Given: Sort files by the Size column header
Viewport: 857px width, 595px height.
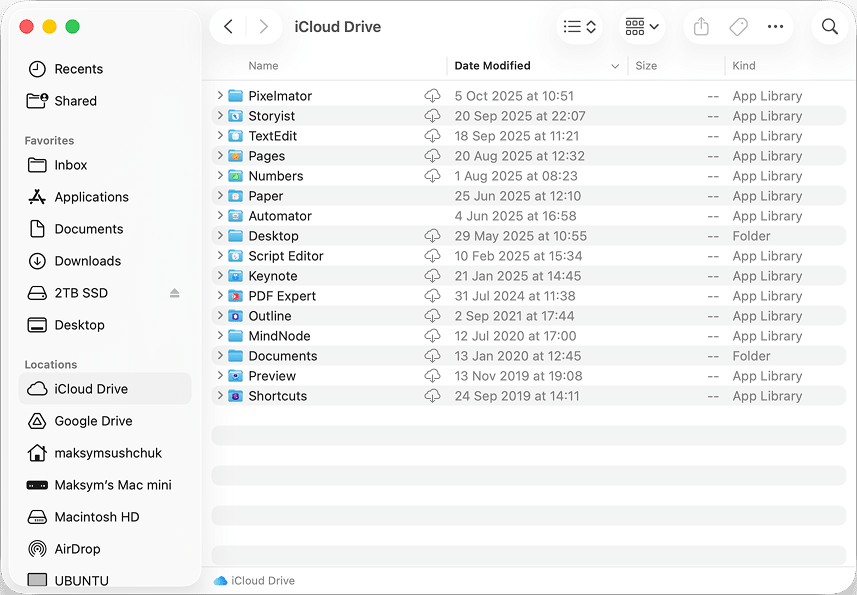Looking at the screenshot, I should (x=645, y=65).
